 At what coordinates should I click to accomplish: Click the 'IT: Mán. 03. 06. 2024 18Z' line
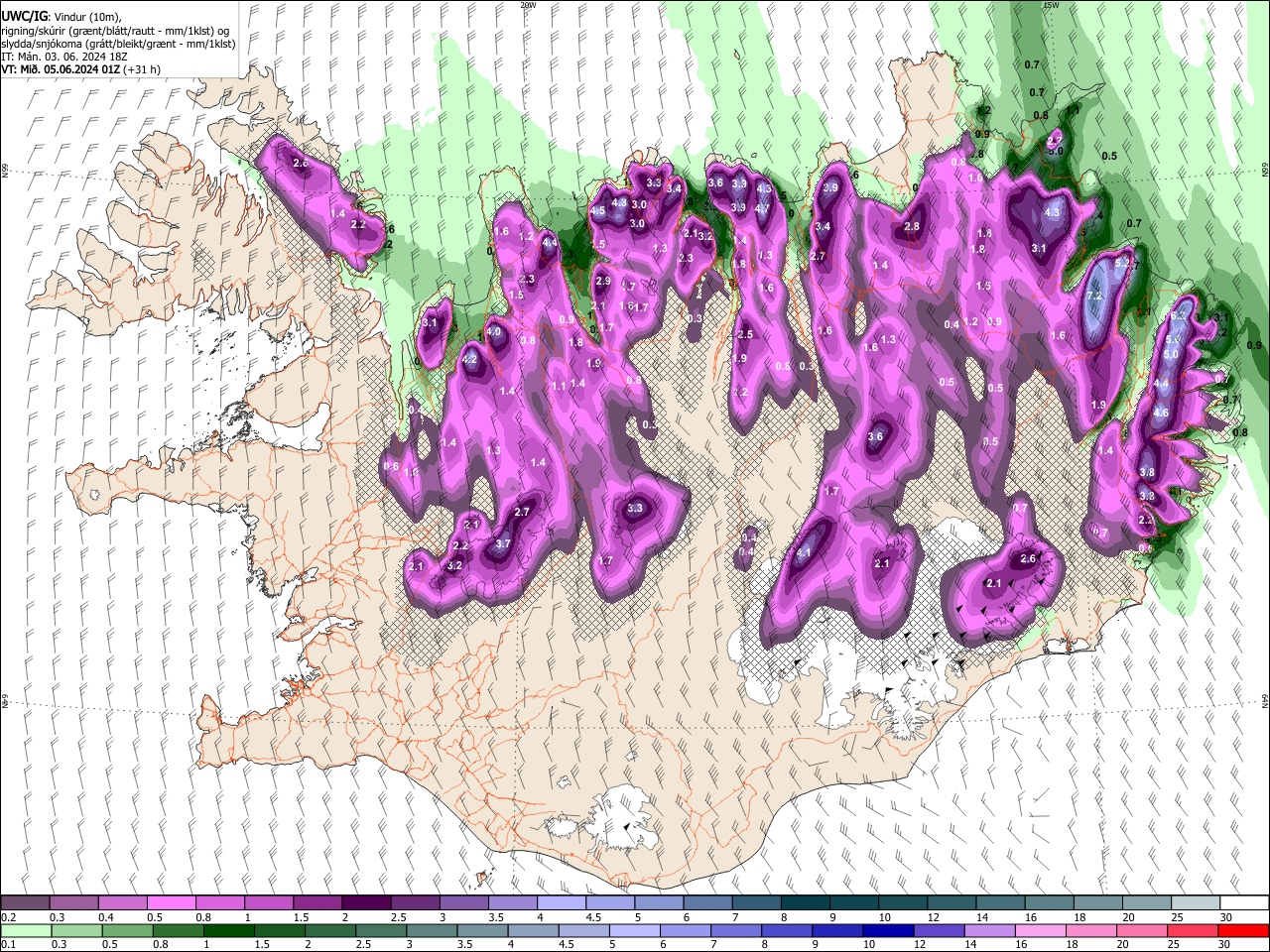(63, 57)
